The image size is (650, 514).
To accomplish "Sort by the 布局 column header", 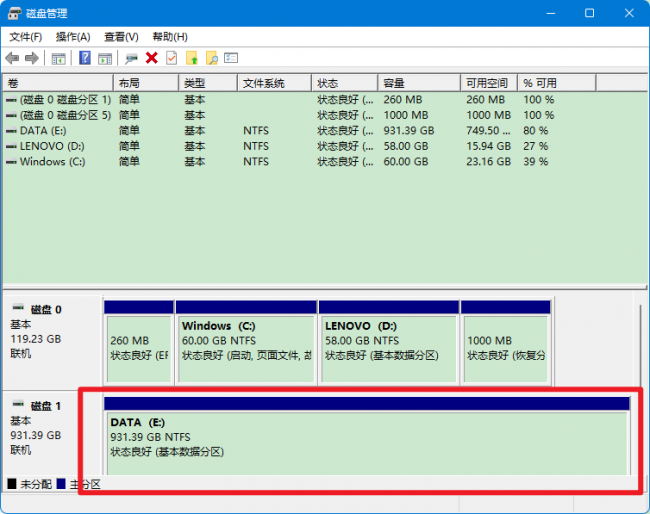I will (x=146, y=83).
